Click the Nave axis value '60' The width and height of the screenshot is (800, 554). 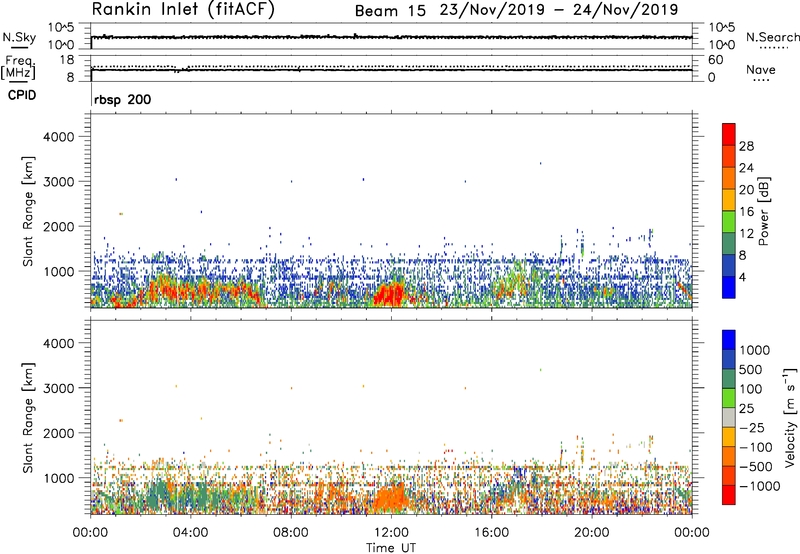pos(716,60)
